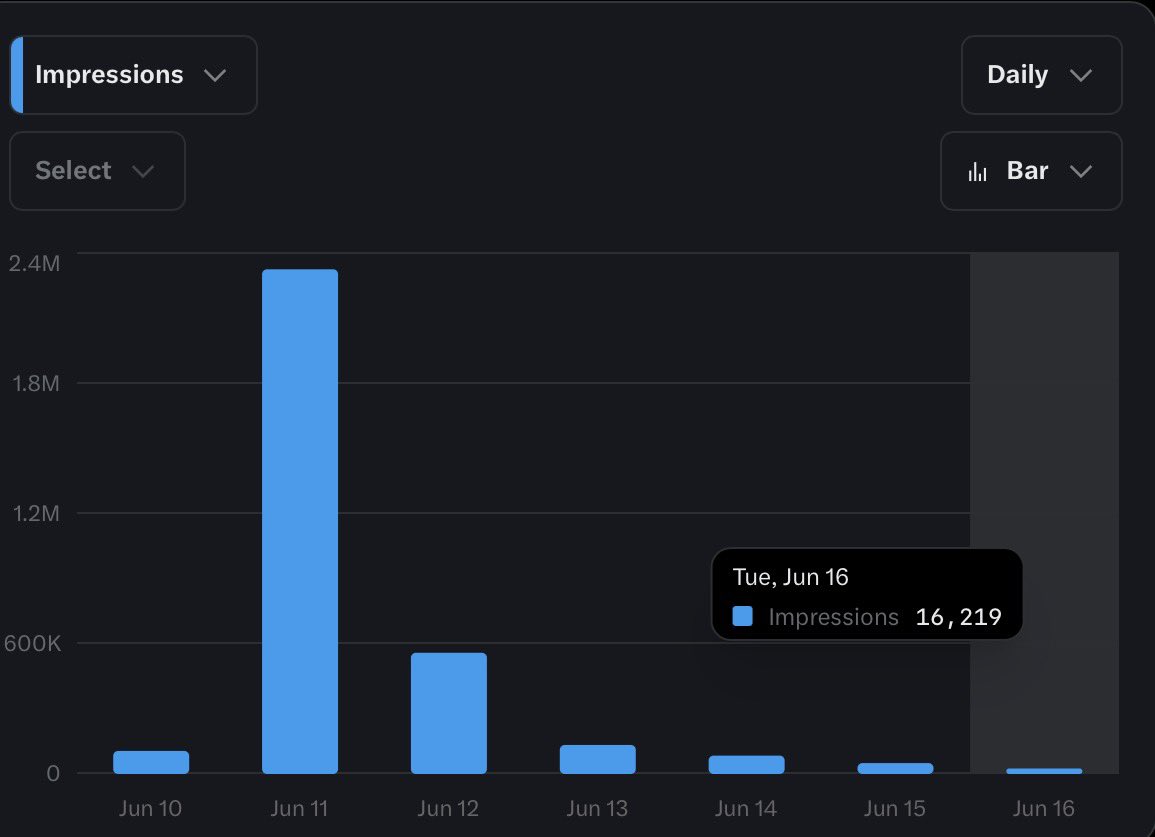
Task: Click the Jun 16 date label
Action: [x=1044, y=808]
